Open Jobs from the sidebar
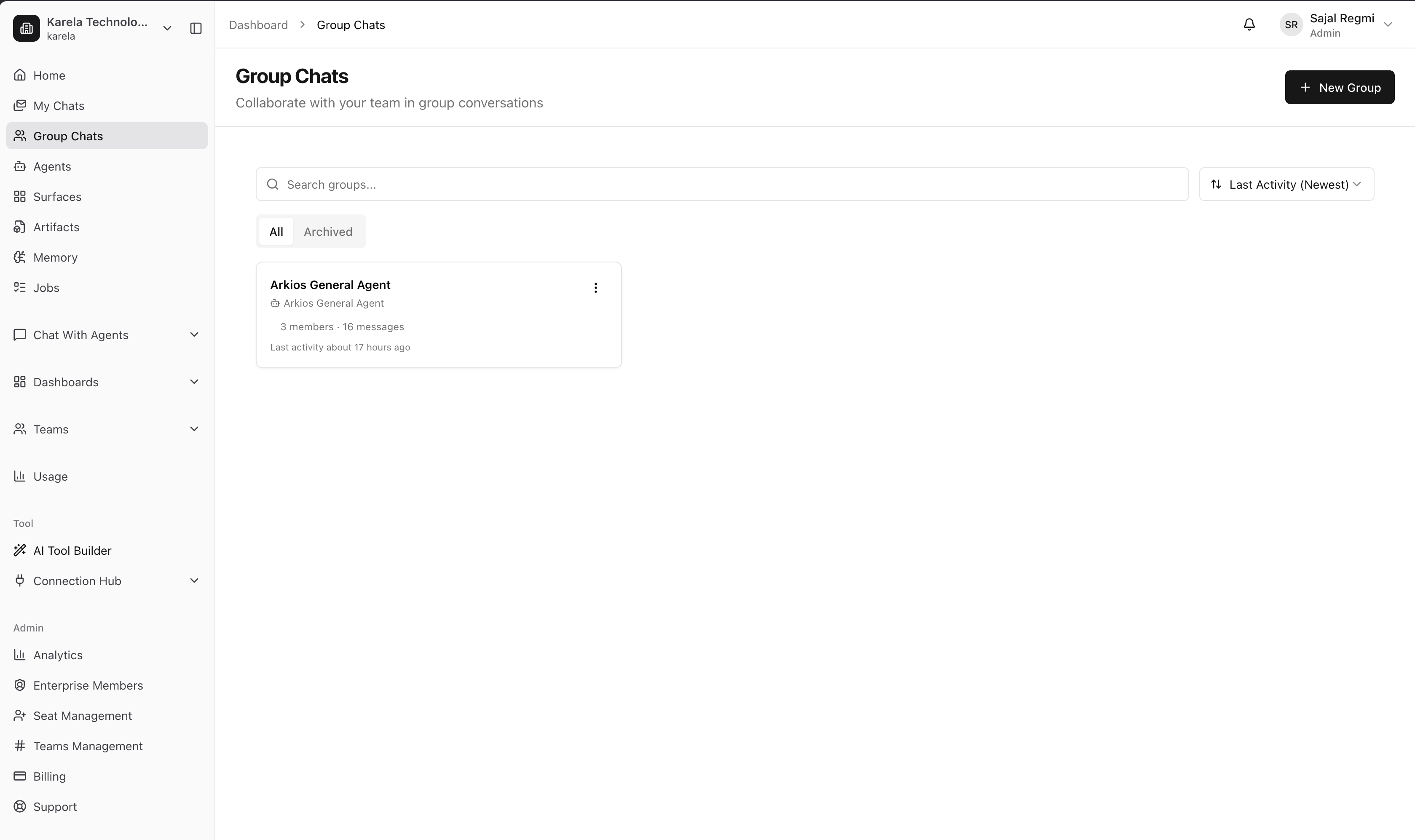The height and width of the screenshot is (840, 1415). tap(107, 288)
